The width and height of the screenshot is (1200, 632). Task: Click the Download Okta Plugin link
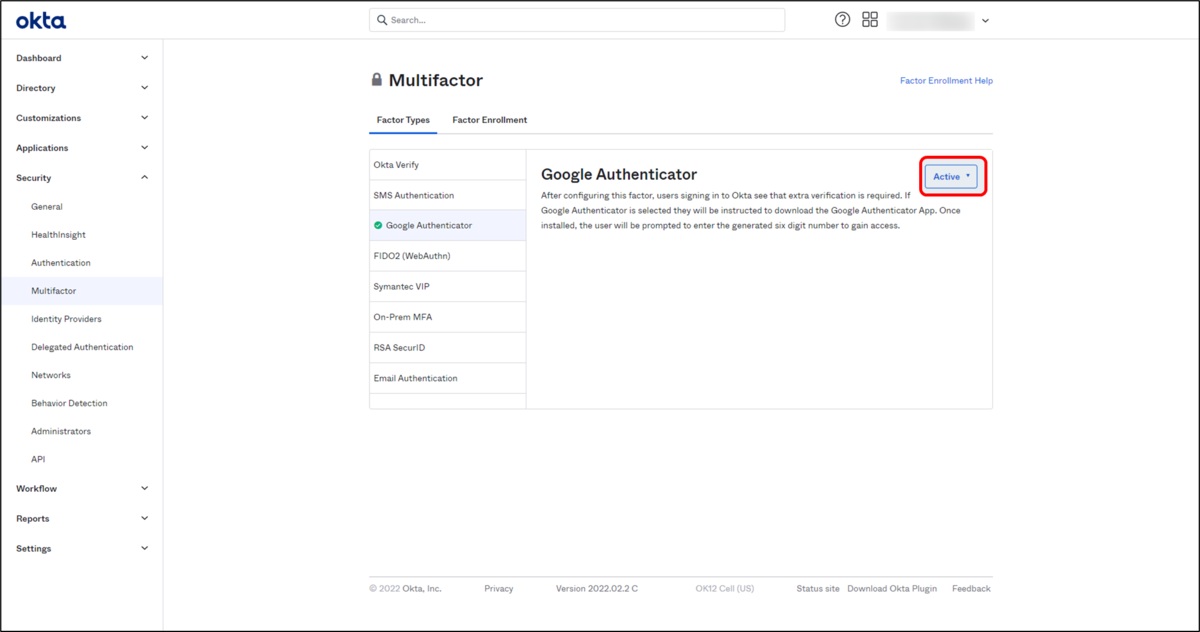892,589
